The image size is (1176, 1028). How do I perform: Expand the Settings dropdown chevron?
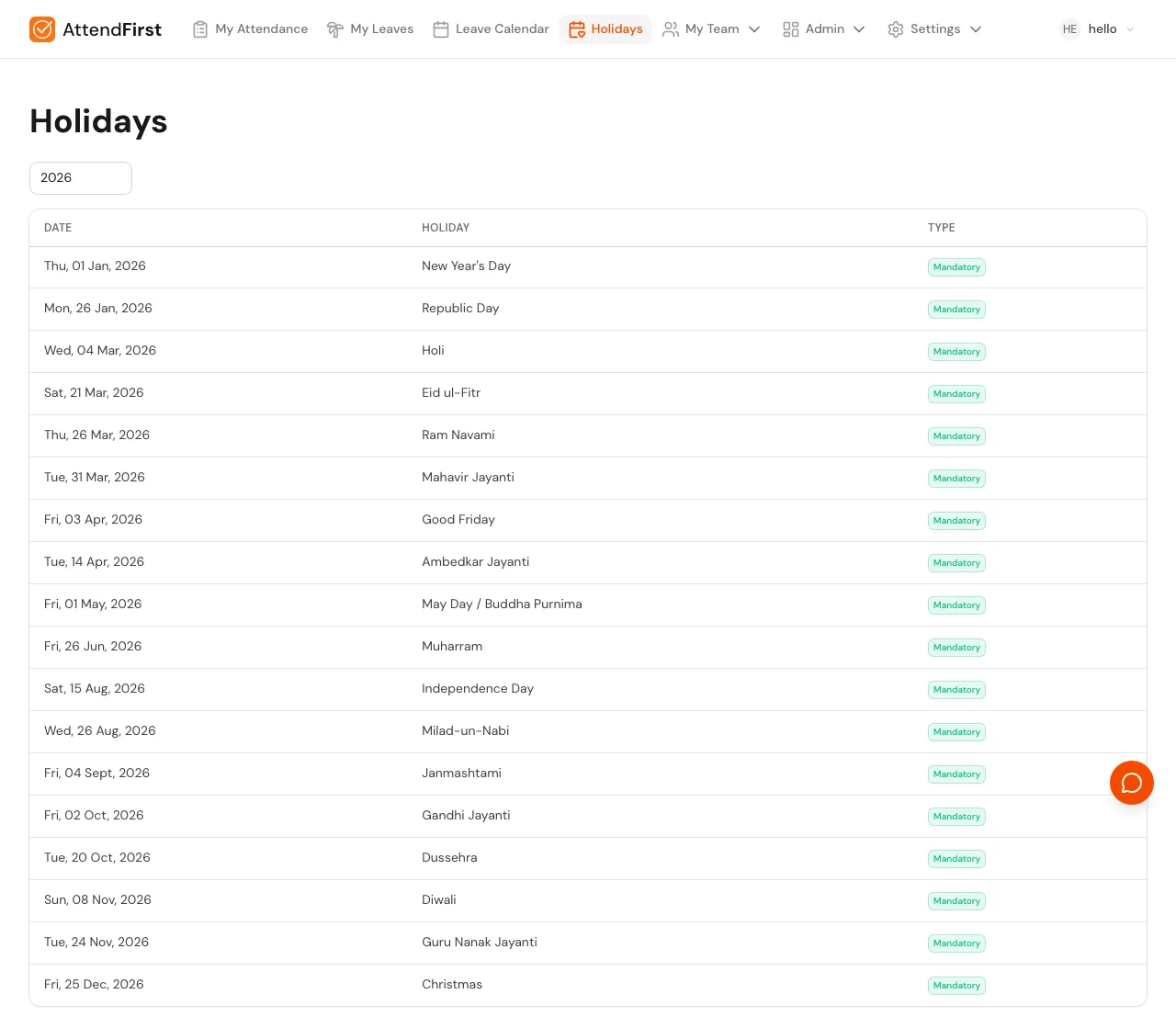tap(976, 29)
